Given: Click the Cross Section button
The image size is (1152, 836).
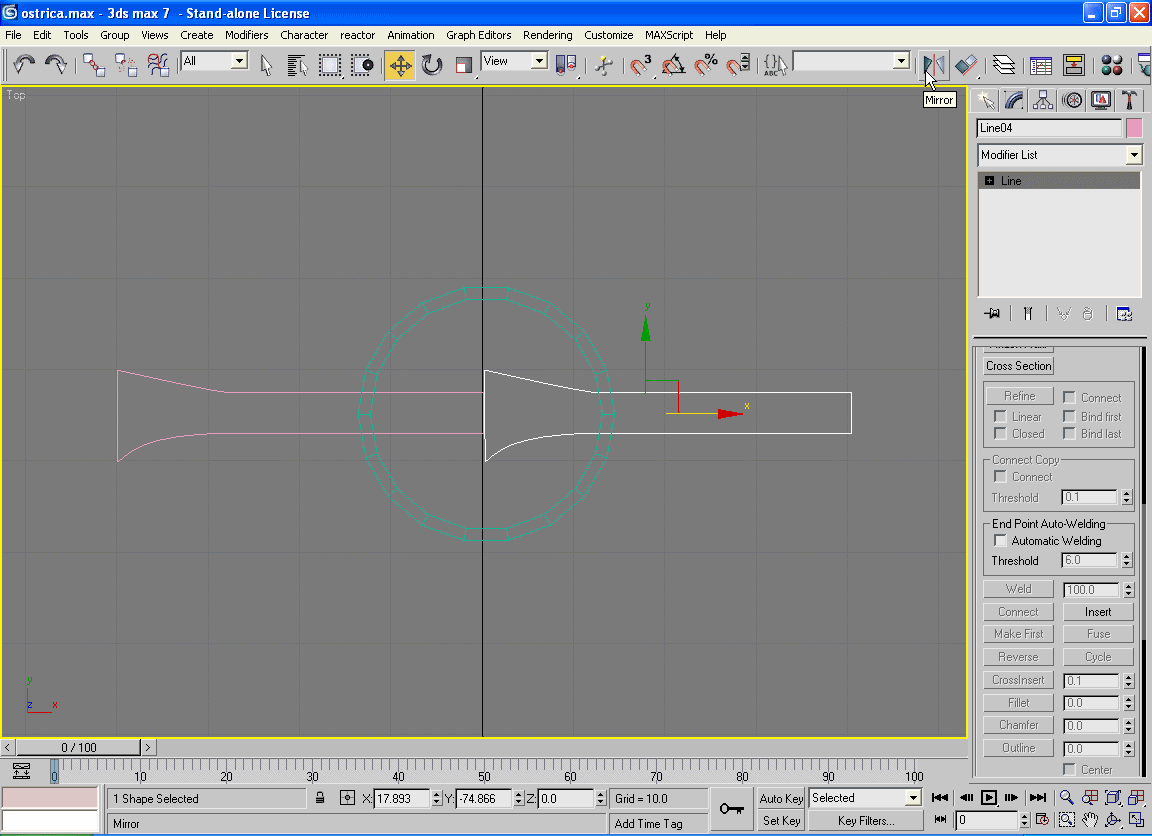Looking at the screenshot, I should coord(1019,366).
